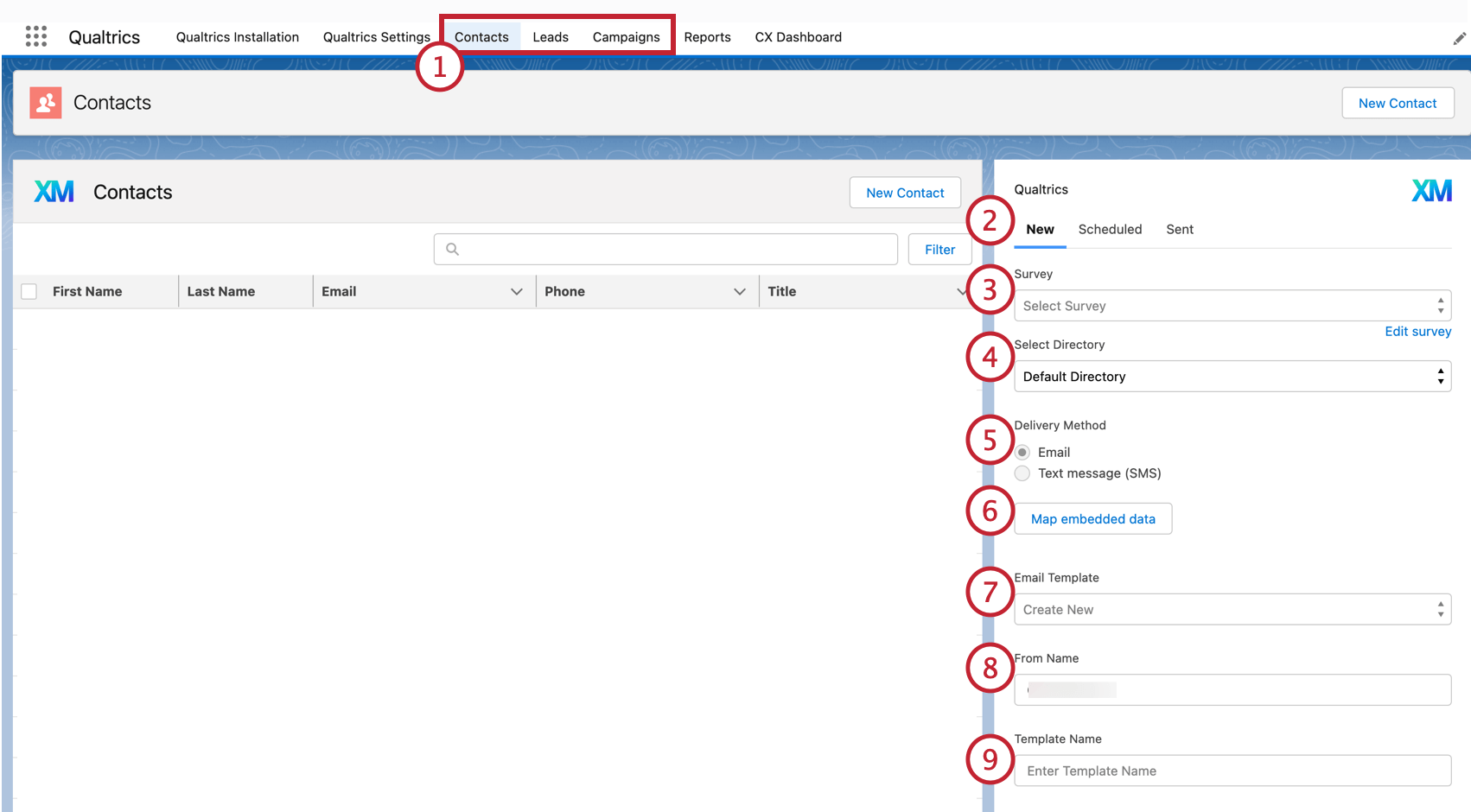
Task: Open the App Launcher waffle icon
Action: [x=35, y=36]
